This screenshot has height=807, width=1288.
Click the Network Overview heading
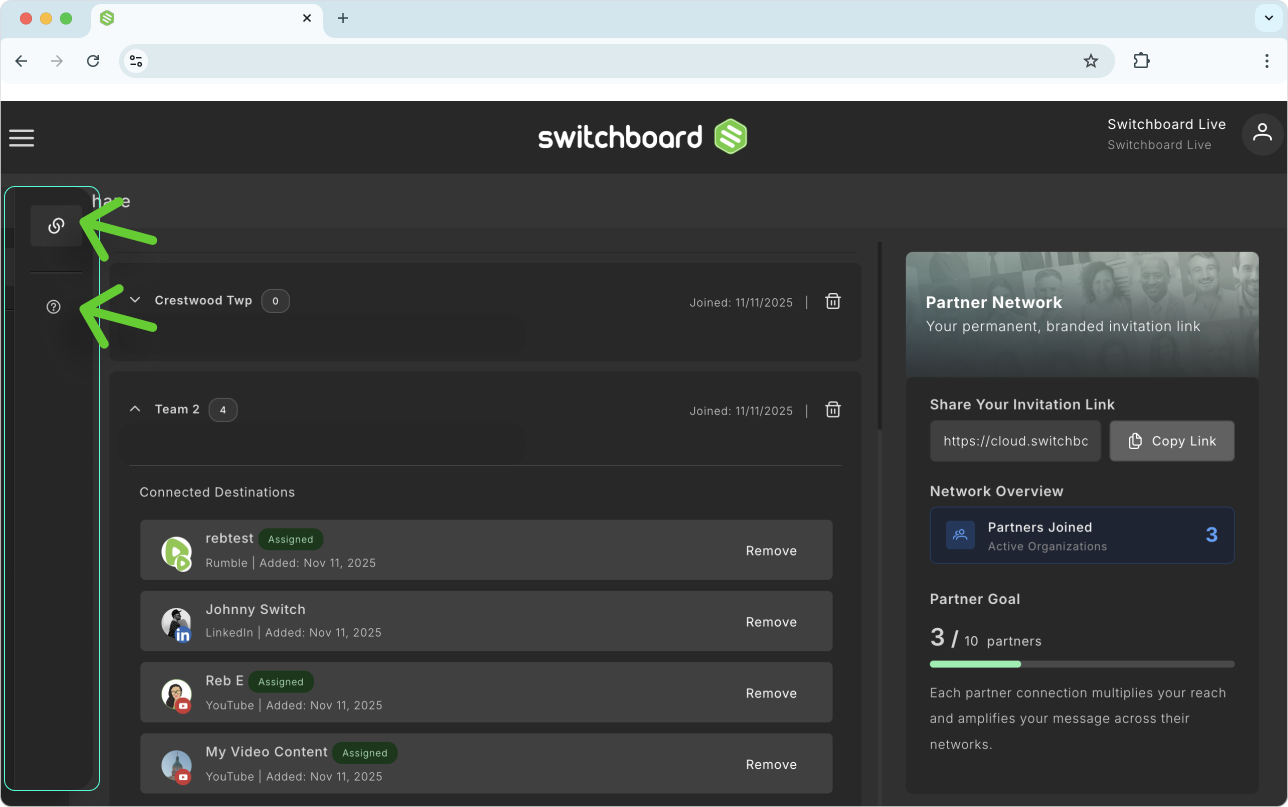click(x=997, y=491)
